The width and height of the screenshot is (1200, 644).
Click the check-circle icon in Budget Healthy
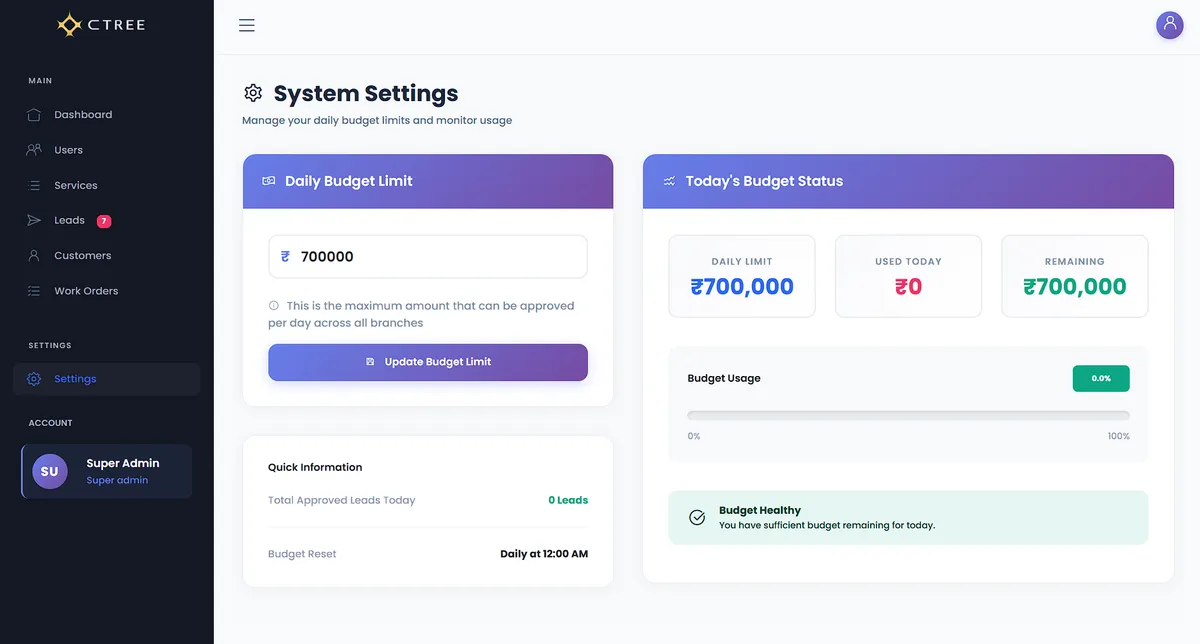[x=697, y=517]
